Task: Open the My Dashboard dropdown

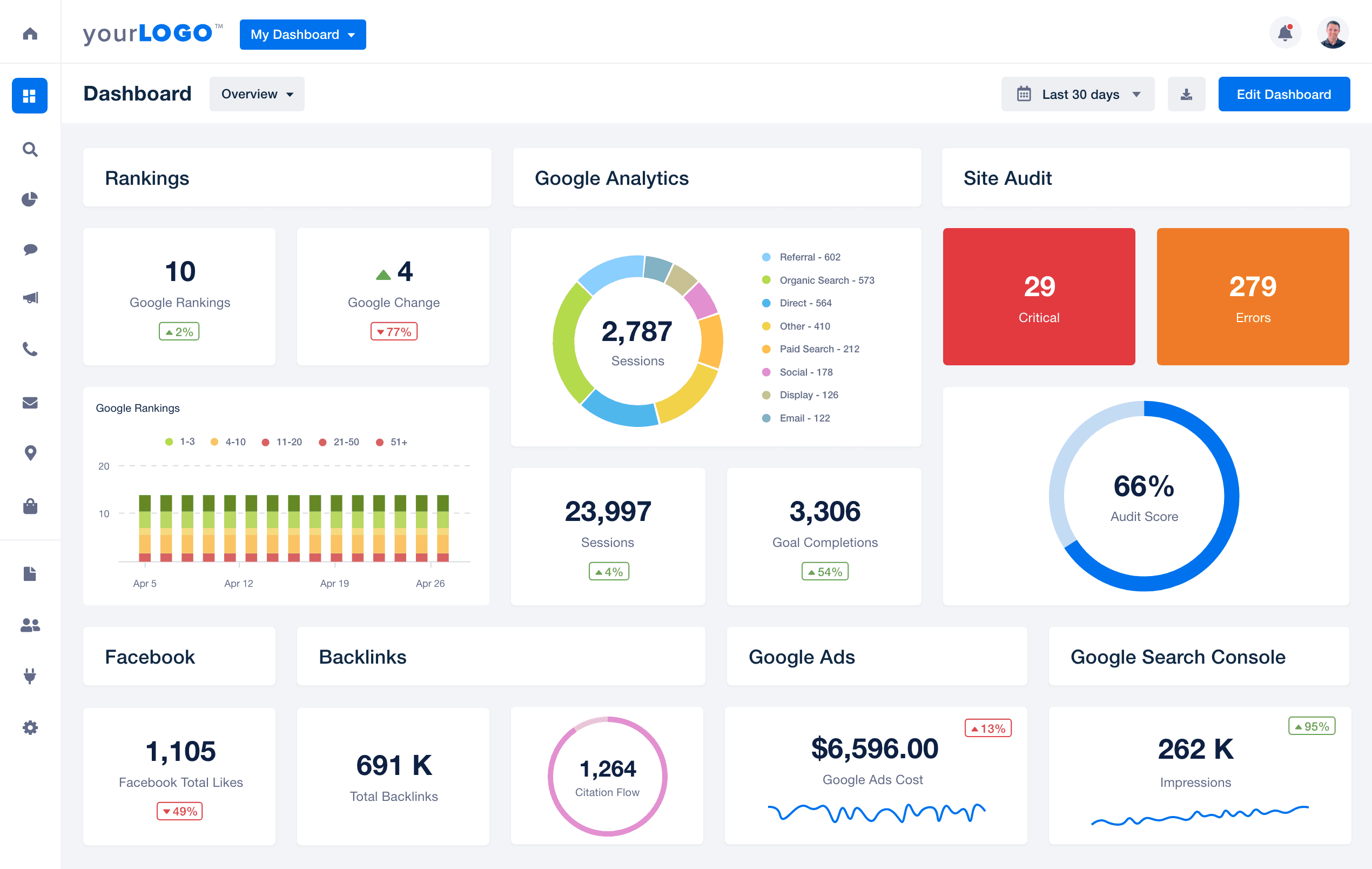Action: click(x=302, y=34)
